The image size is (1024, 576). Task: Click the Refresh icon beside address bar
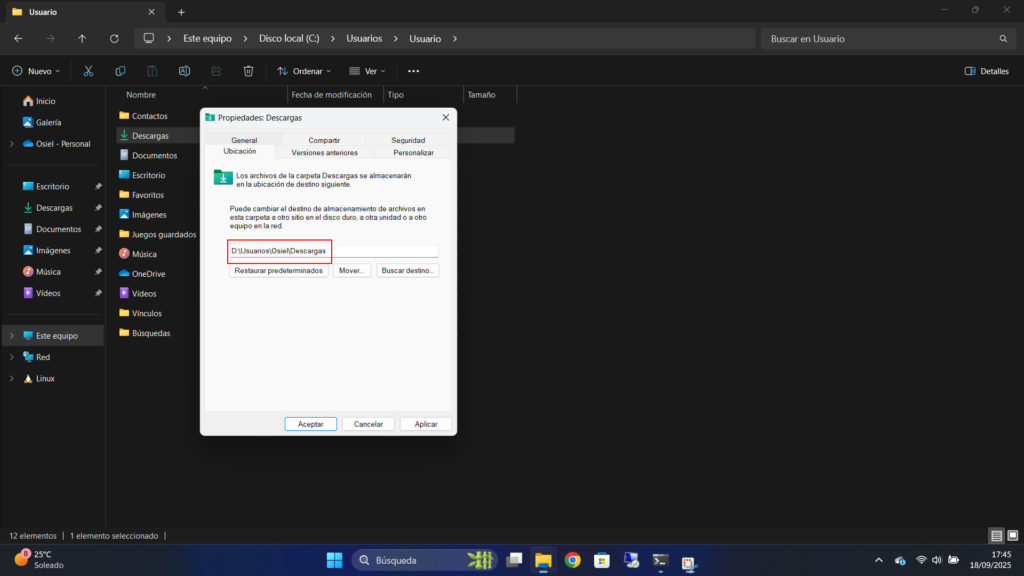114,39
